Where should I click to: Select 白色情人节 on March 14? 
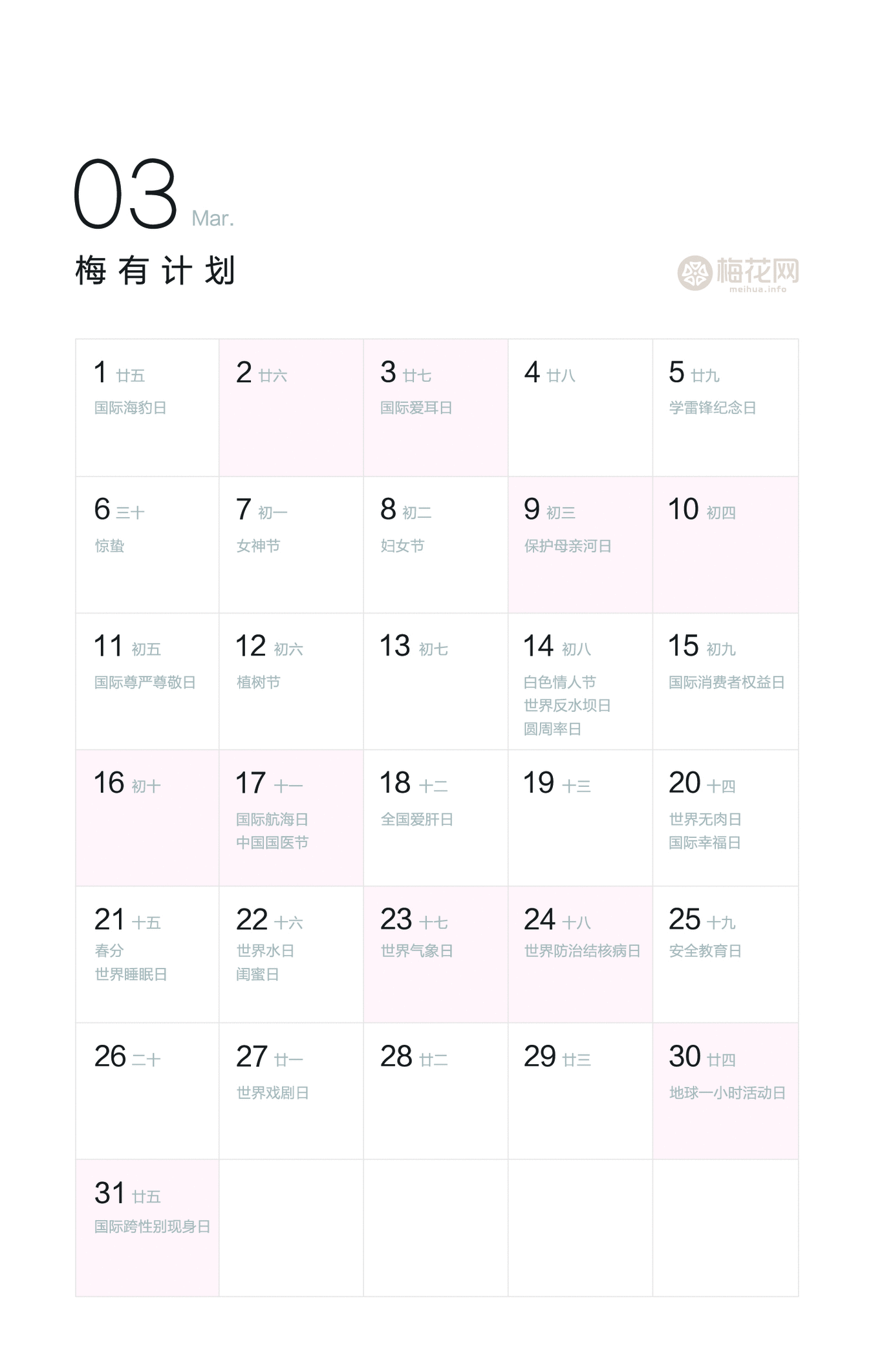[559, 682]
